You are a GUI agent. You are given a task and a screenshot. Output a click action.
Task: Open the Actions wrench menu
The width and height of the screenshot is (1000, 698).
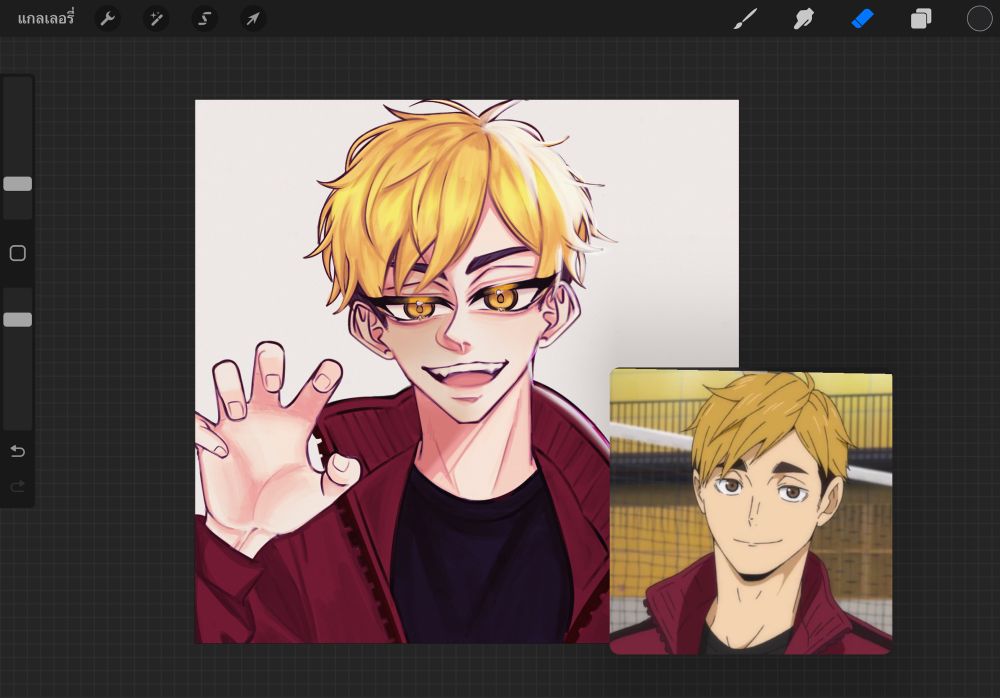click(107, 19)
